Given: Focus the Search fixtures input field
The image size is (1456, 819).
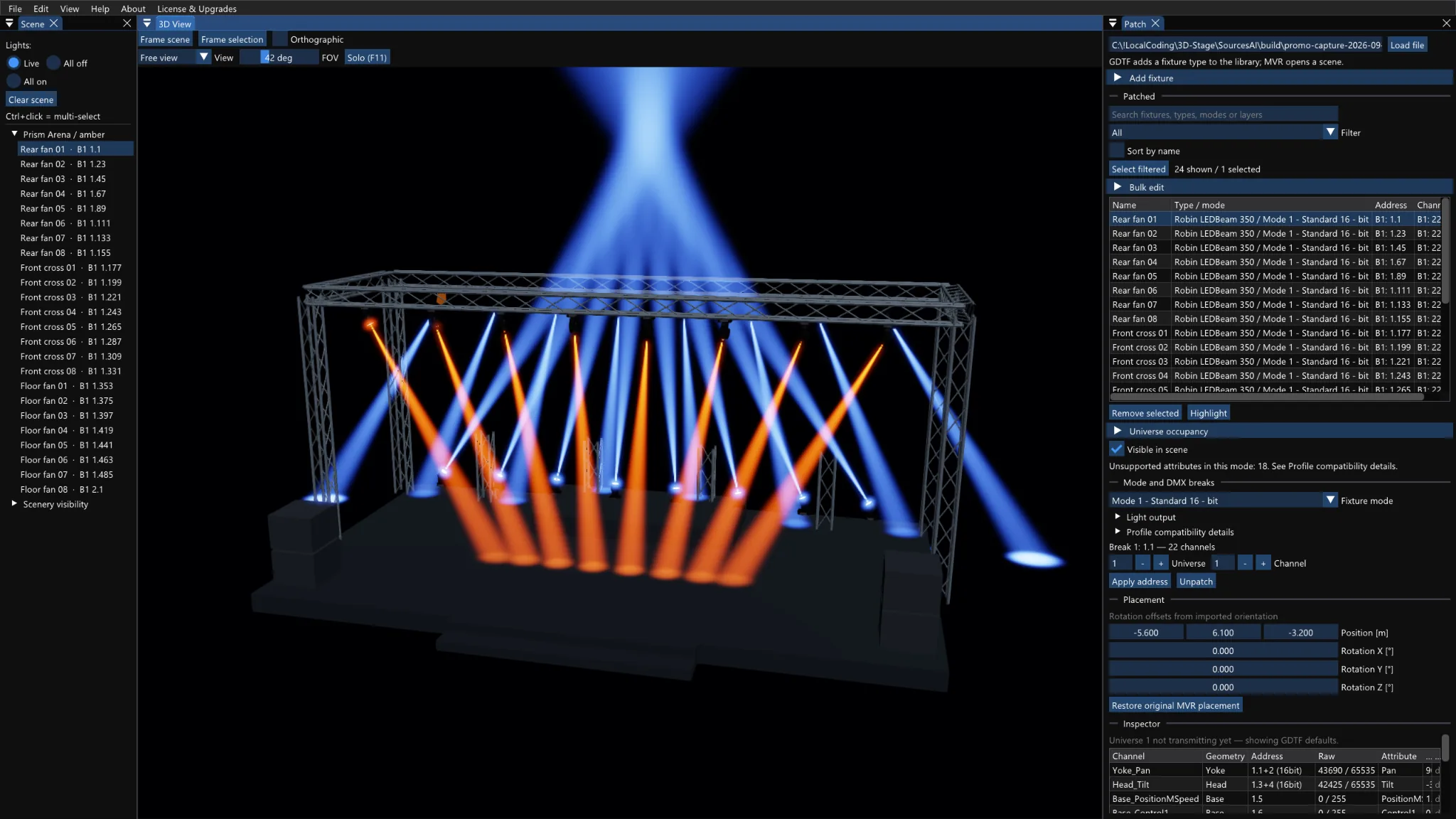Looking at the screenshot, I should (1224, 114).
